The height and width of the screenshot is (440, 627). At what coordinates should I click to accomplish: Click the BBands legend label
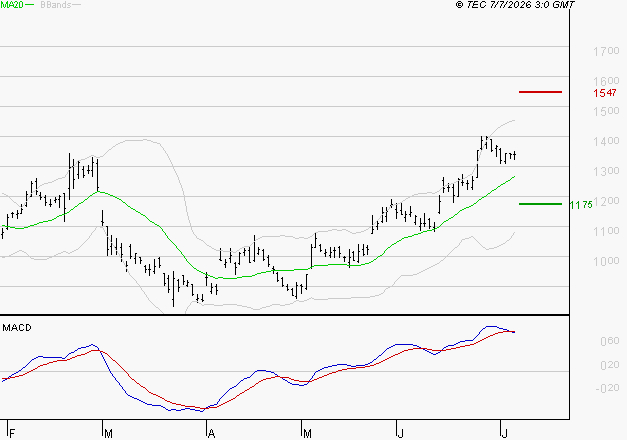pyautogui.click(x=56, y=5)
